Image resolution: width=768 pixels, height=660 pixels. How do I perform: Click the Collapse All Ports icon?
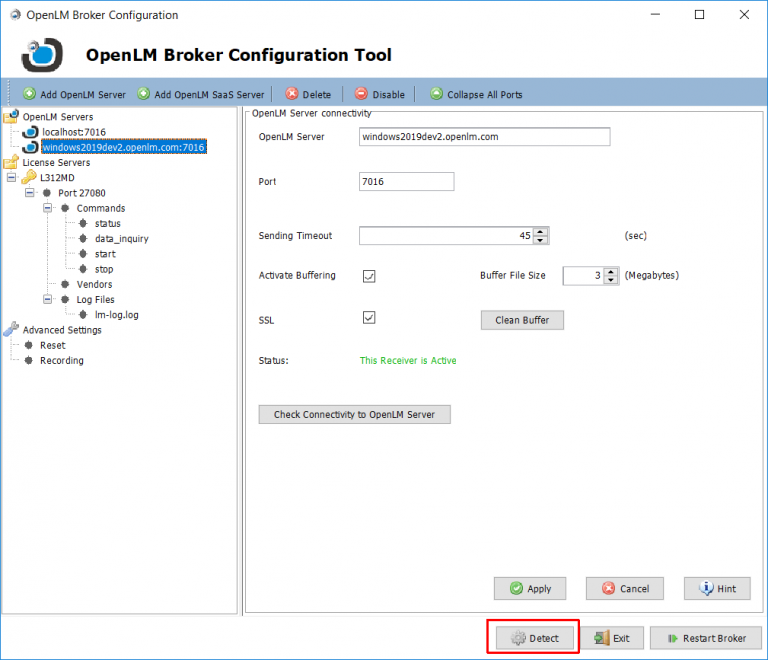click(x=436, y=94)
